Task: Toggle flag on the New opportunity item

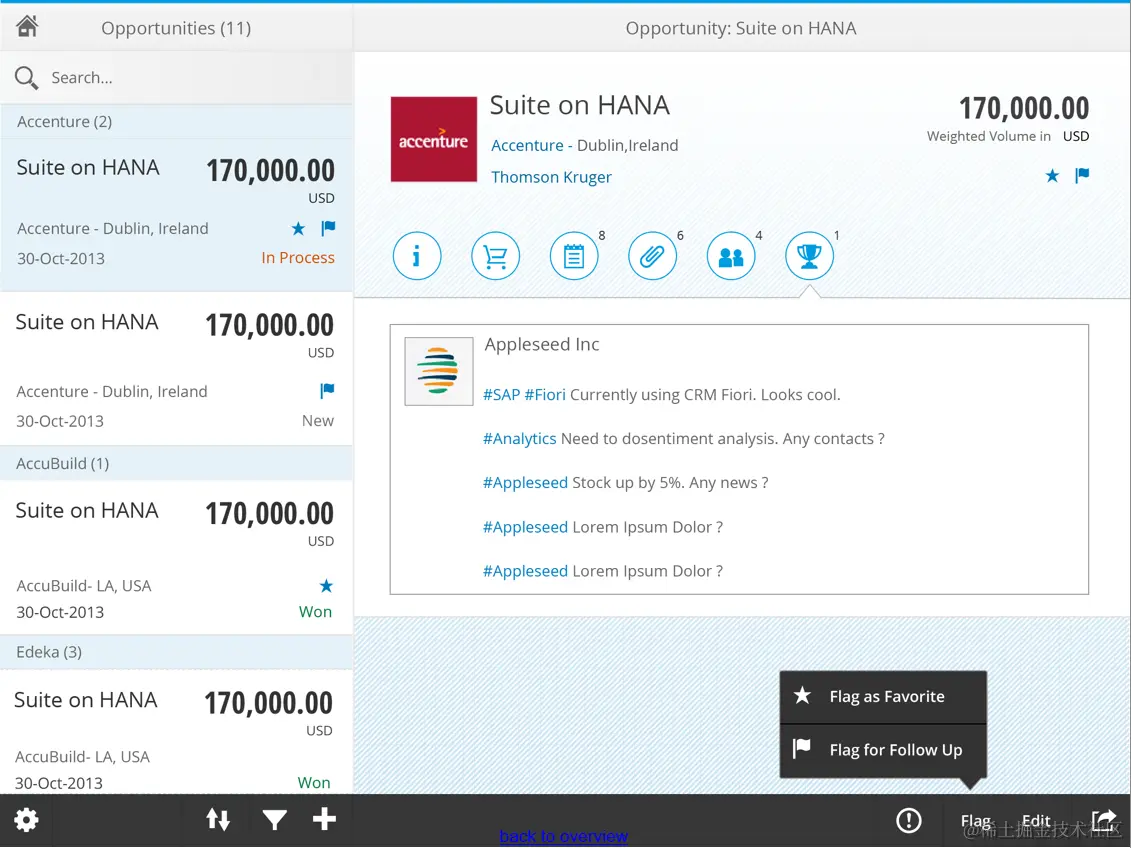Action: coord(327,391)
